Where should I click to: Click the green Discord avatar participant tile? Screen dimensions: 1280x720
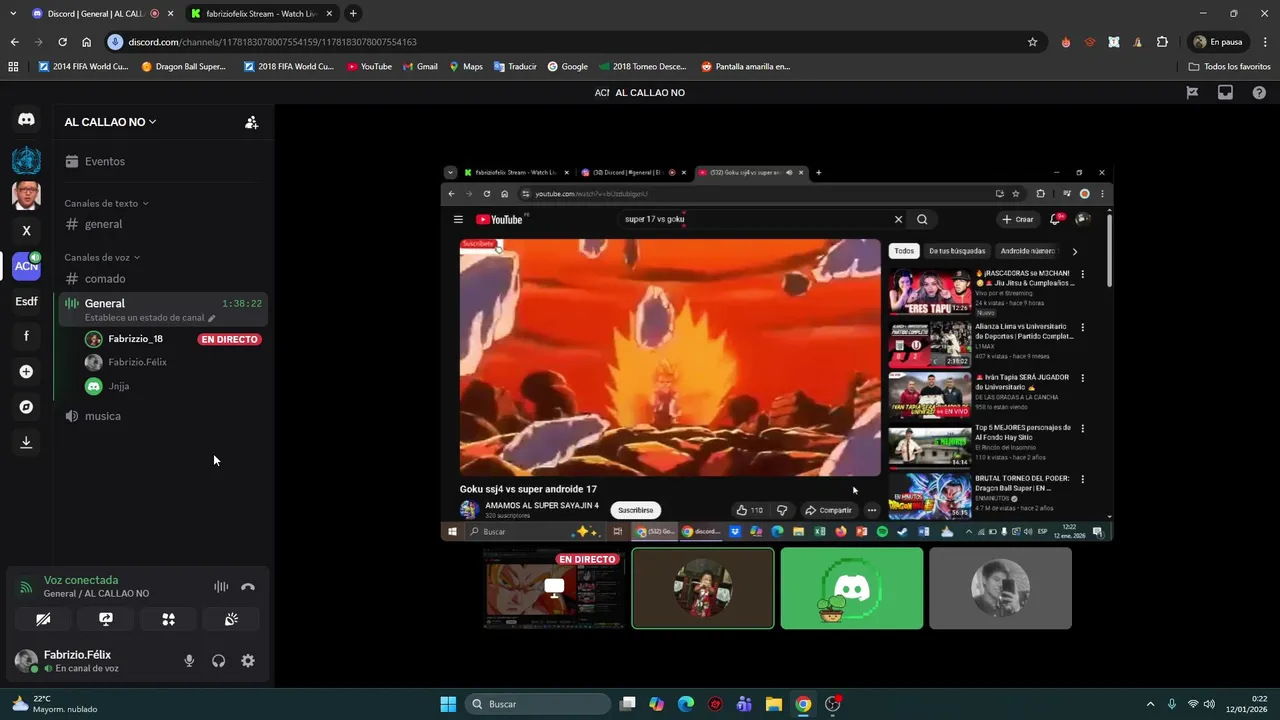[851, 588]
